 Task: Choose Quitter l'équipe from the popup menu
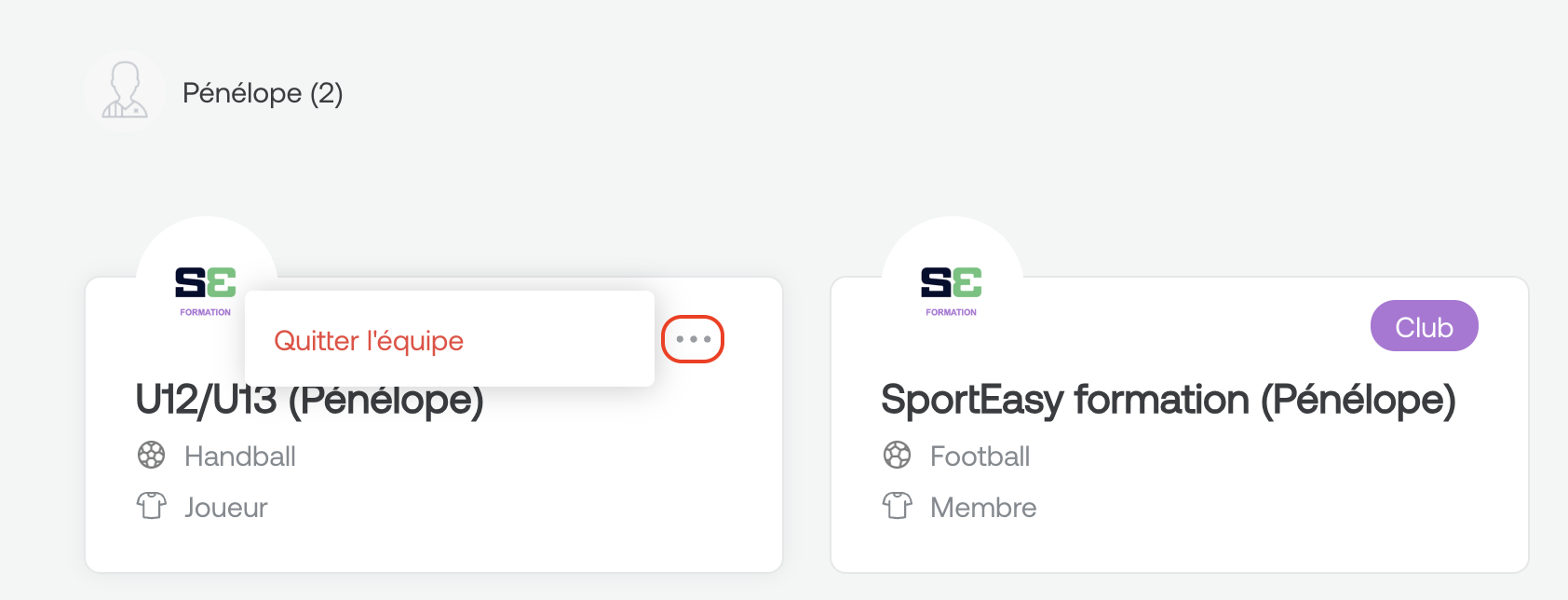pos(369,341)
